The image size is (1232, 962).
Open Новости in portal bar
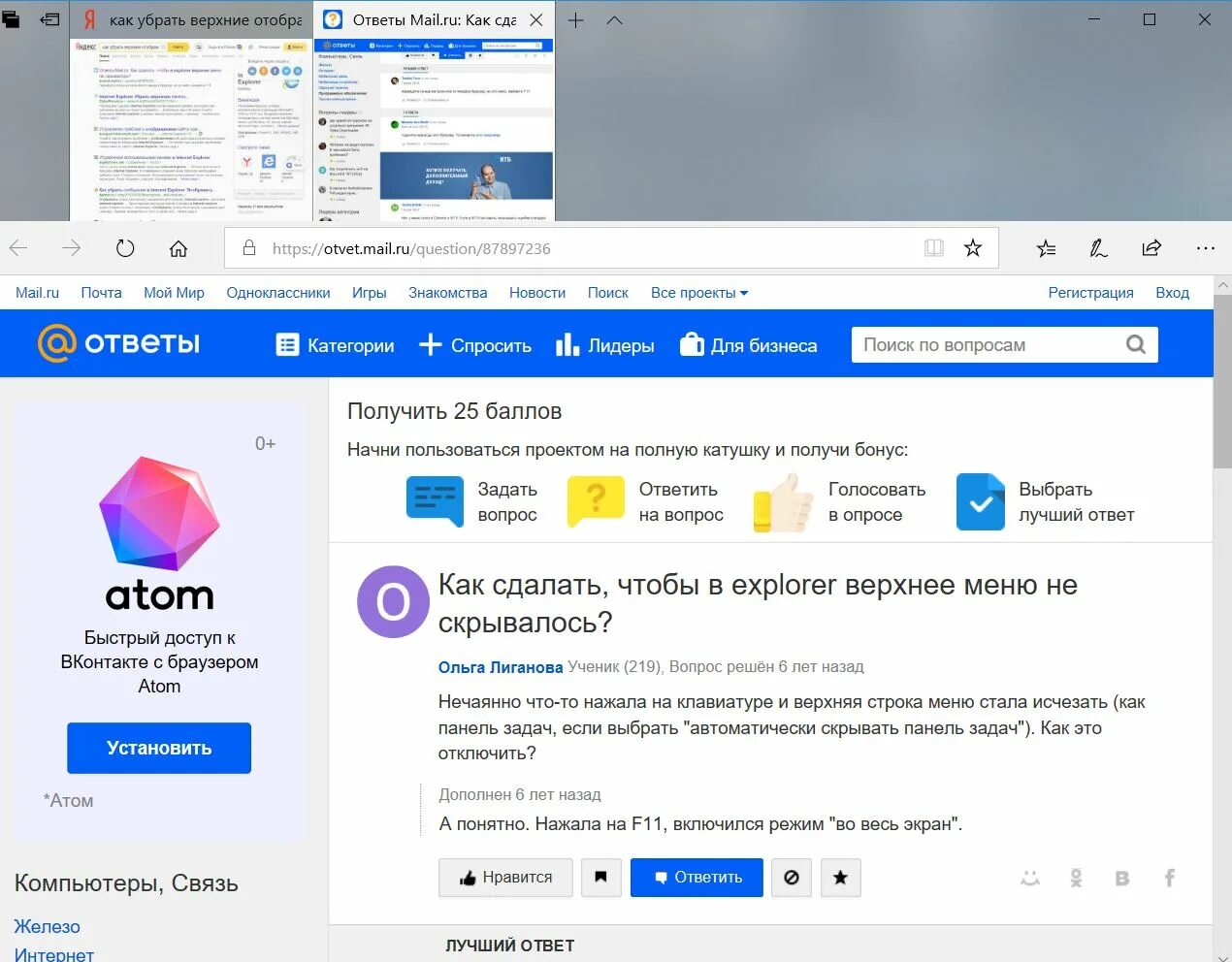click(537, 293)
